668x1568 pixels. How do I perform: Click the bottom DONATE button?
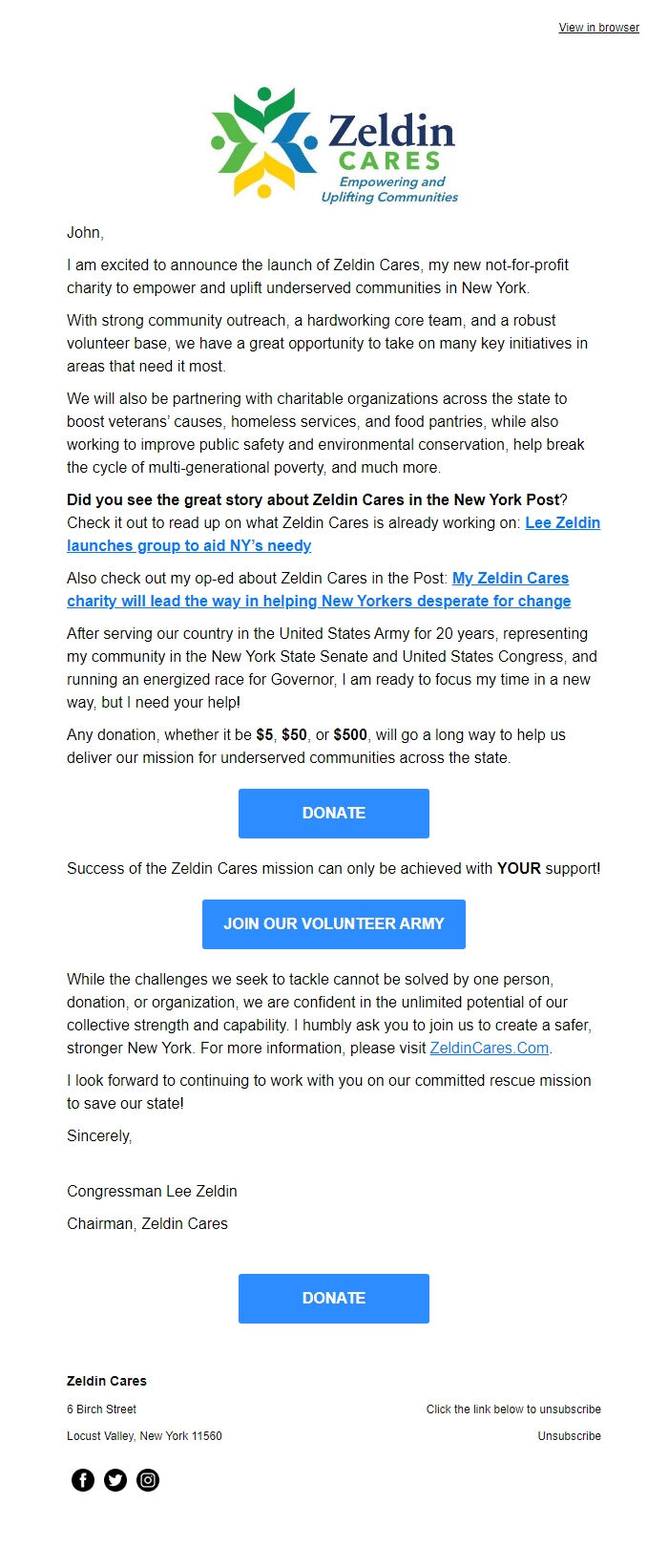[333, 1298]
